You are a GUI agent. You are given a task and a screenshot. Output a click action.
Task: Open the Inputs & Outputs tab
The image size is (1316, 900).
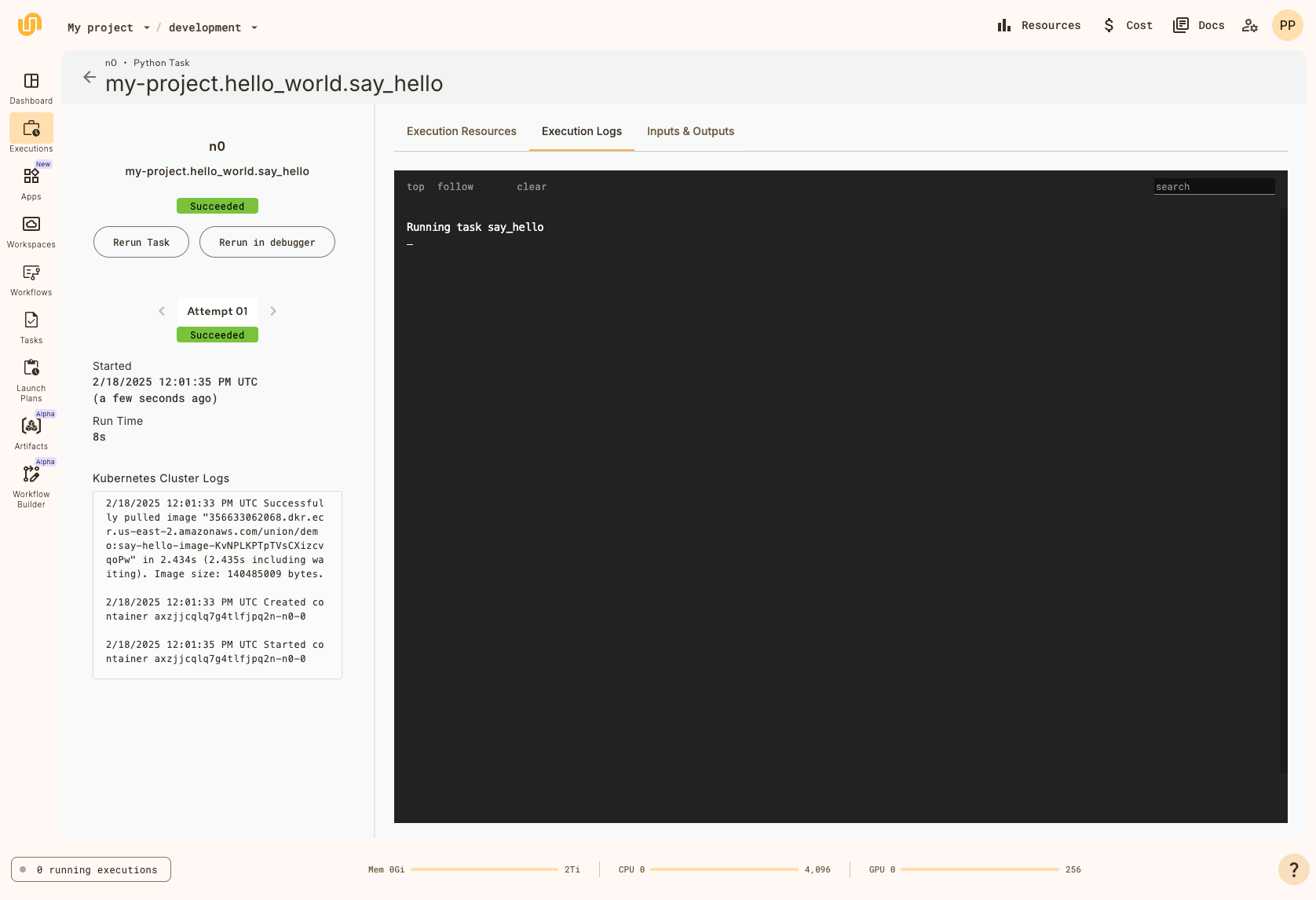pos(690,131)
